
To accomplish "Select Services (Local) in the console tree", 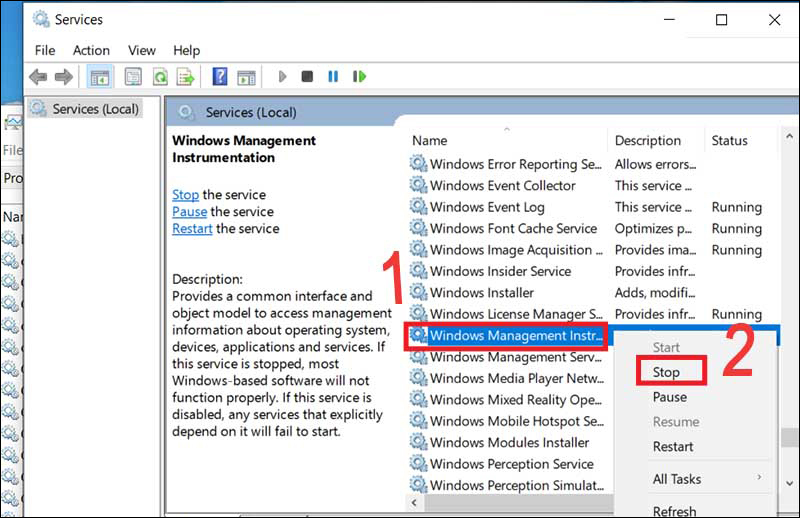I will 95,108.
